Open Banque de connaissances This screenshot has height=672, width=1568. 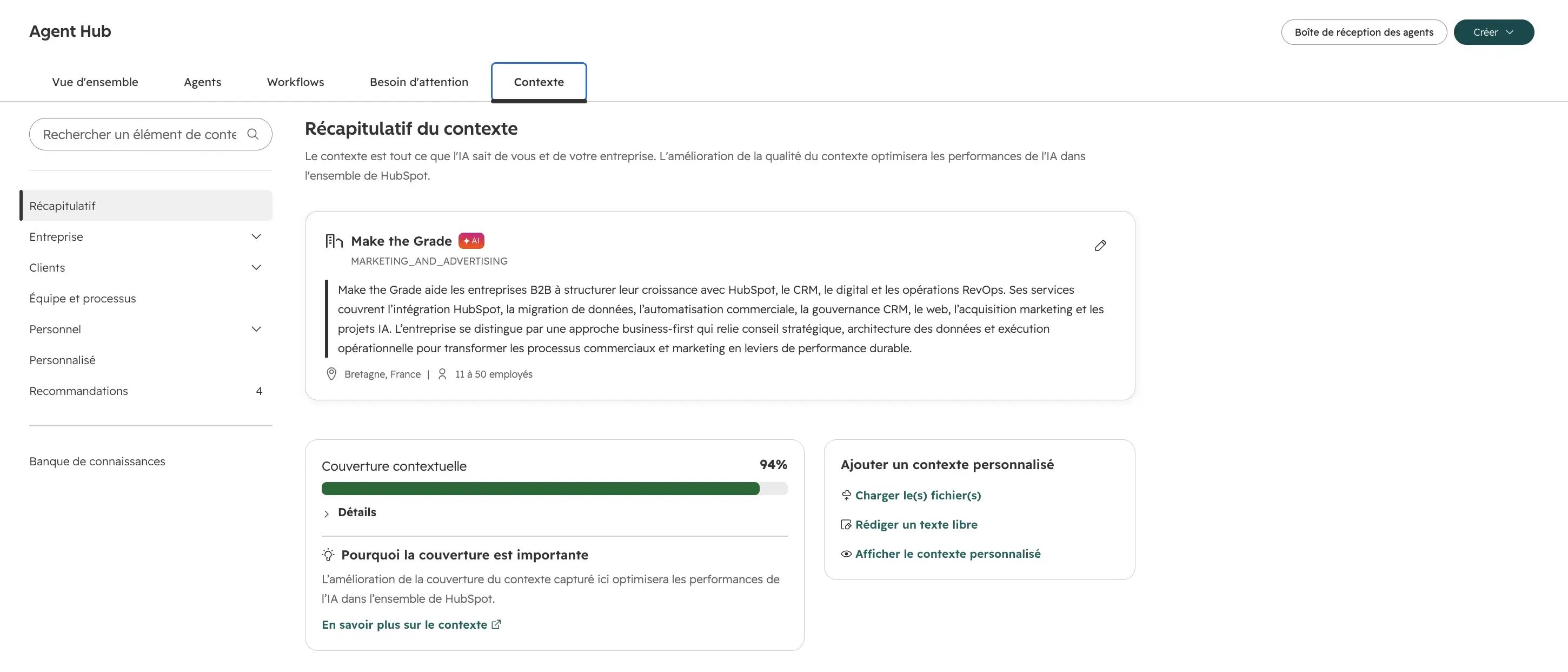point(97,461)
